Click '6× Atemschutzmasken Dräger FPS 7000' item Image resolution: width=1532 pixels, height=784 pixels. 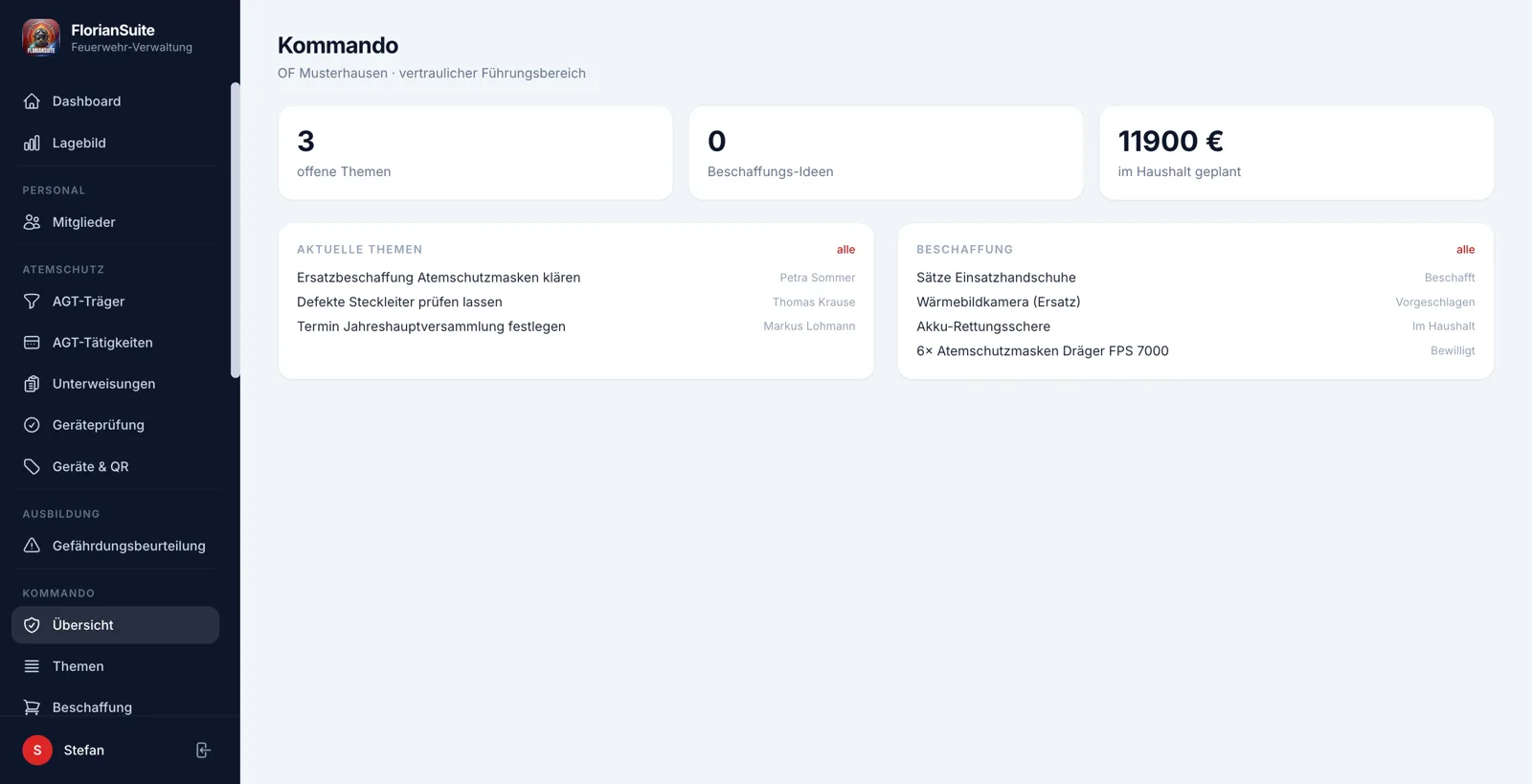(x=1042, y=351)
